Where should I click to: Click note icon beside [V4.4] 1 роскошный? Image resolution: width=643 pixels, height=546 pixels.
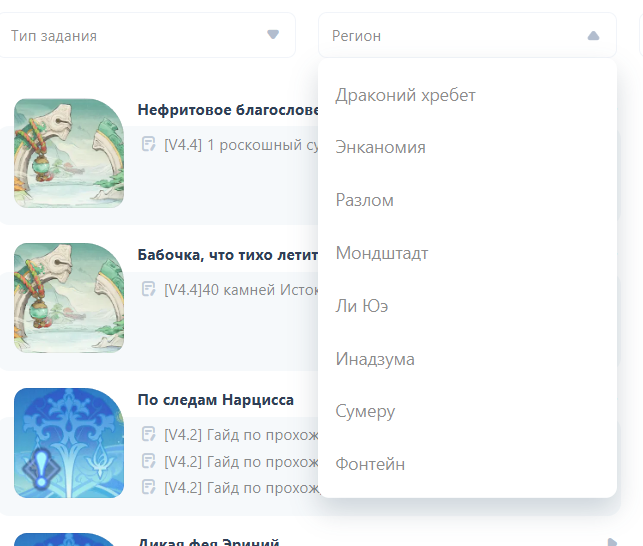pos(148,144)
